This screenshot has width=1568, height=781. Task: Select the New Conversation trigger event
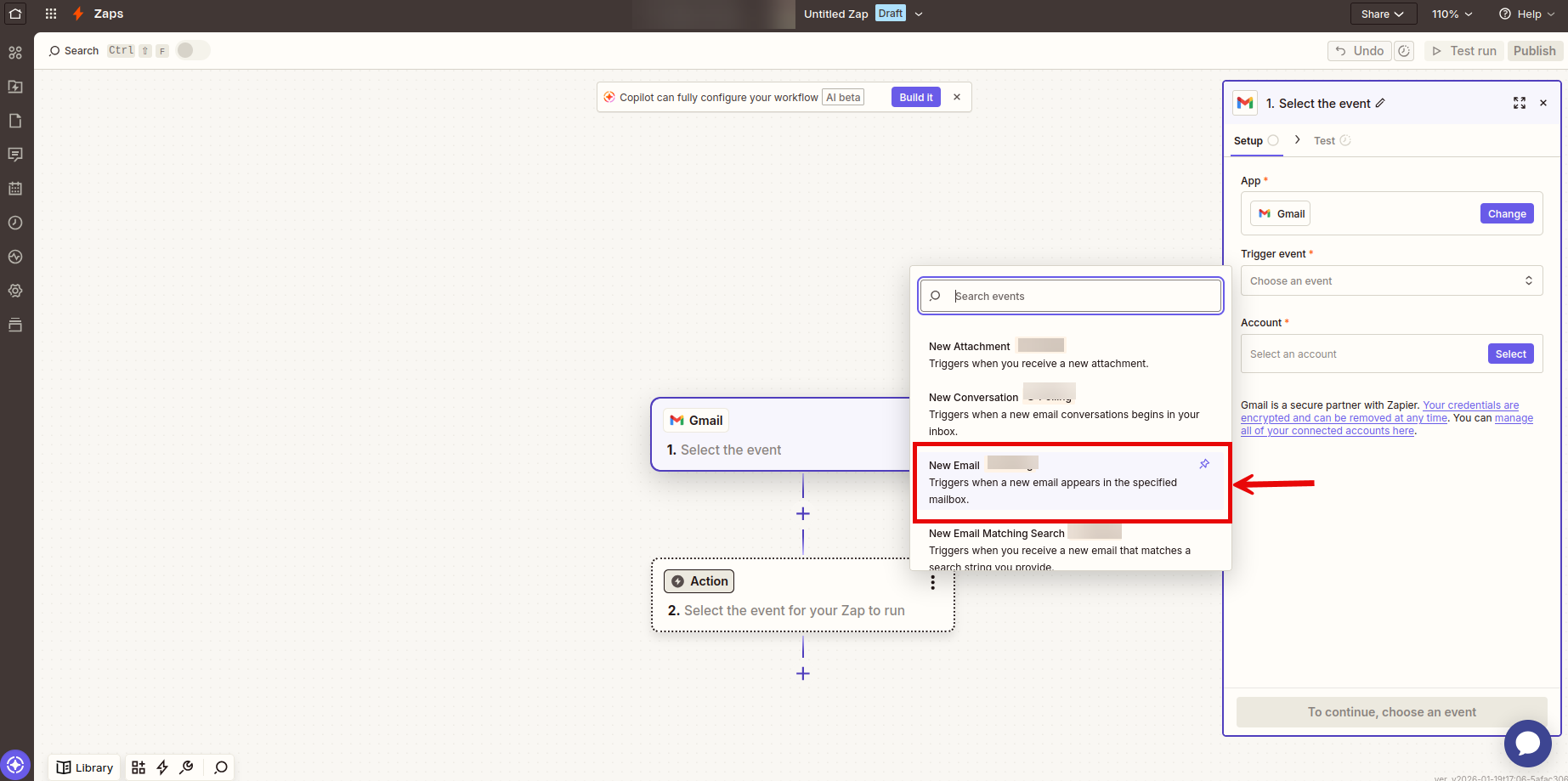coord(1070,414)
